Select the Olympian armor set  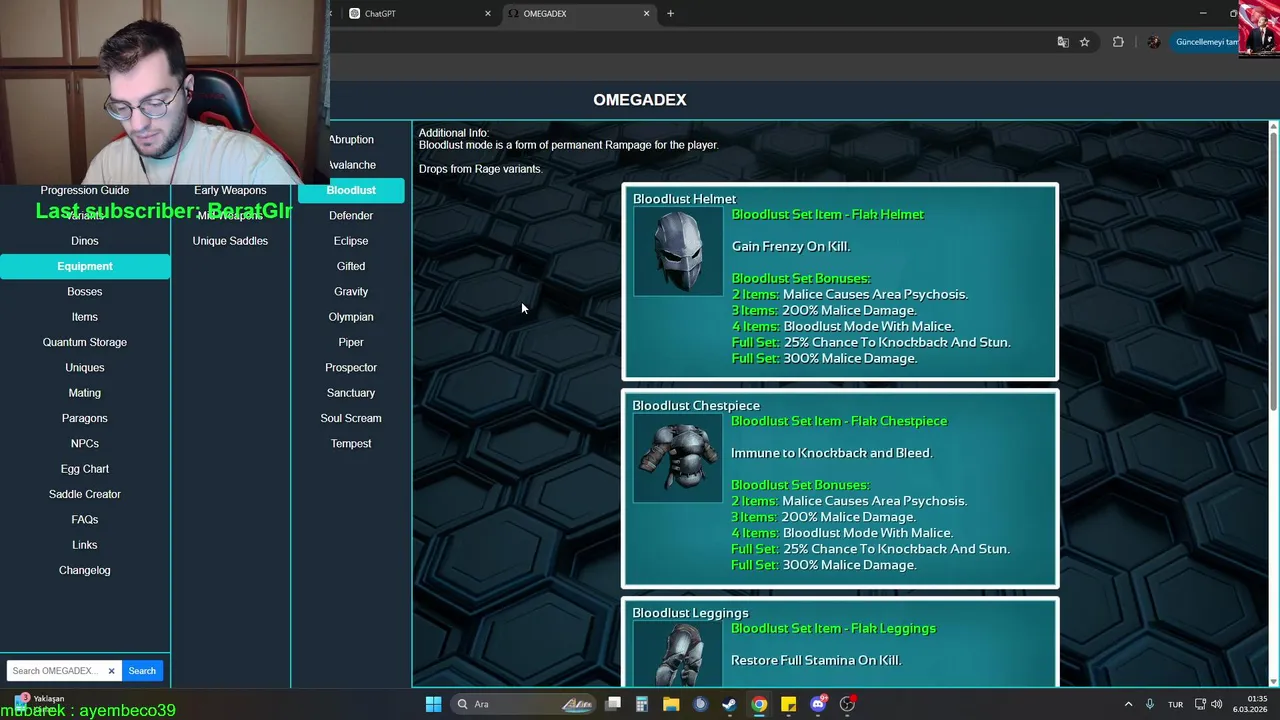click(351, 317)
